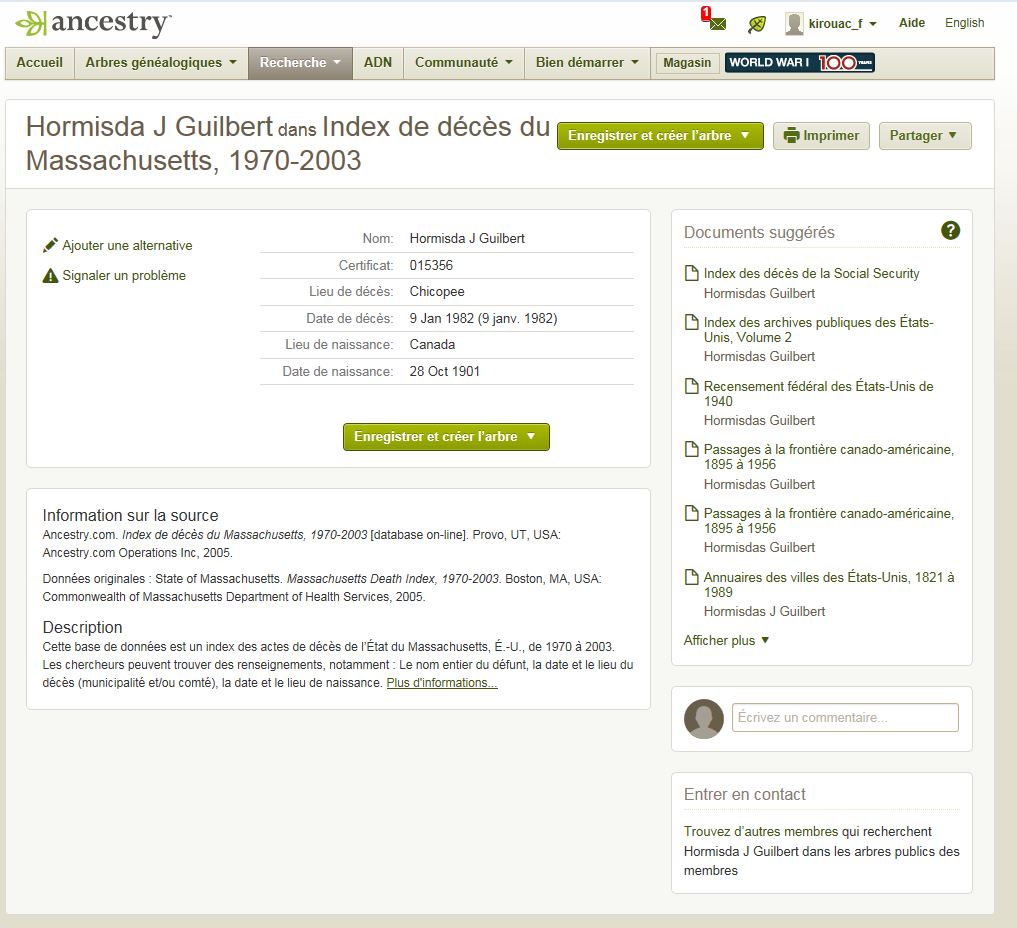Click the document icon beside Recensement fédéral 1940
The image size is (1017, 928).
(x=692, y=387)
